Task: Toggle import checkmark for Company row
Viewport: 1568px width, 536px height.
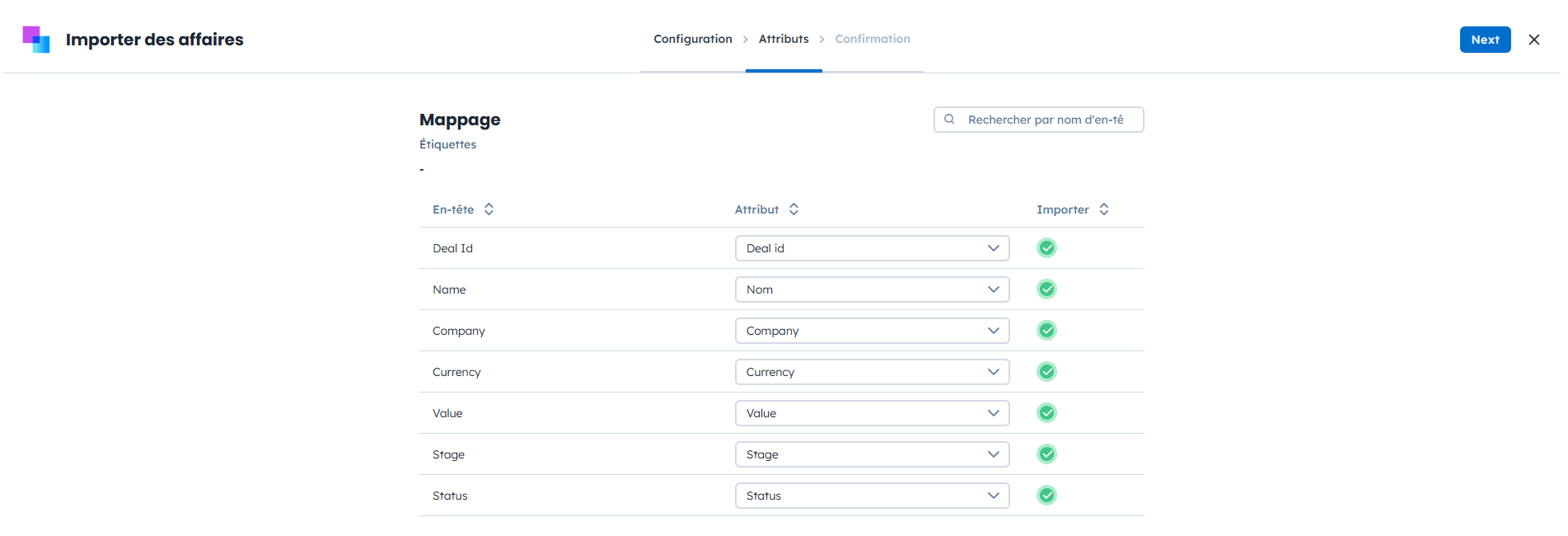Action: tap(1046, 331)
